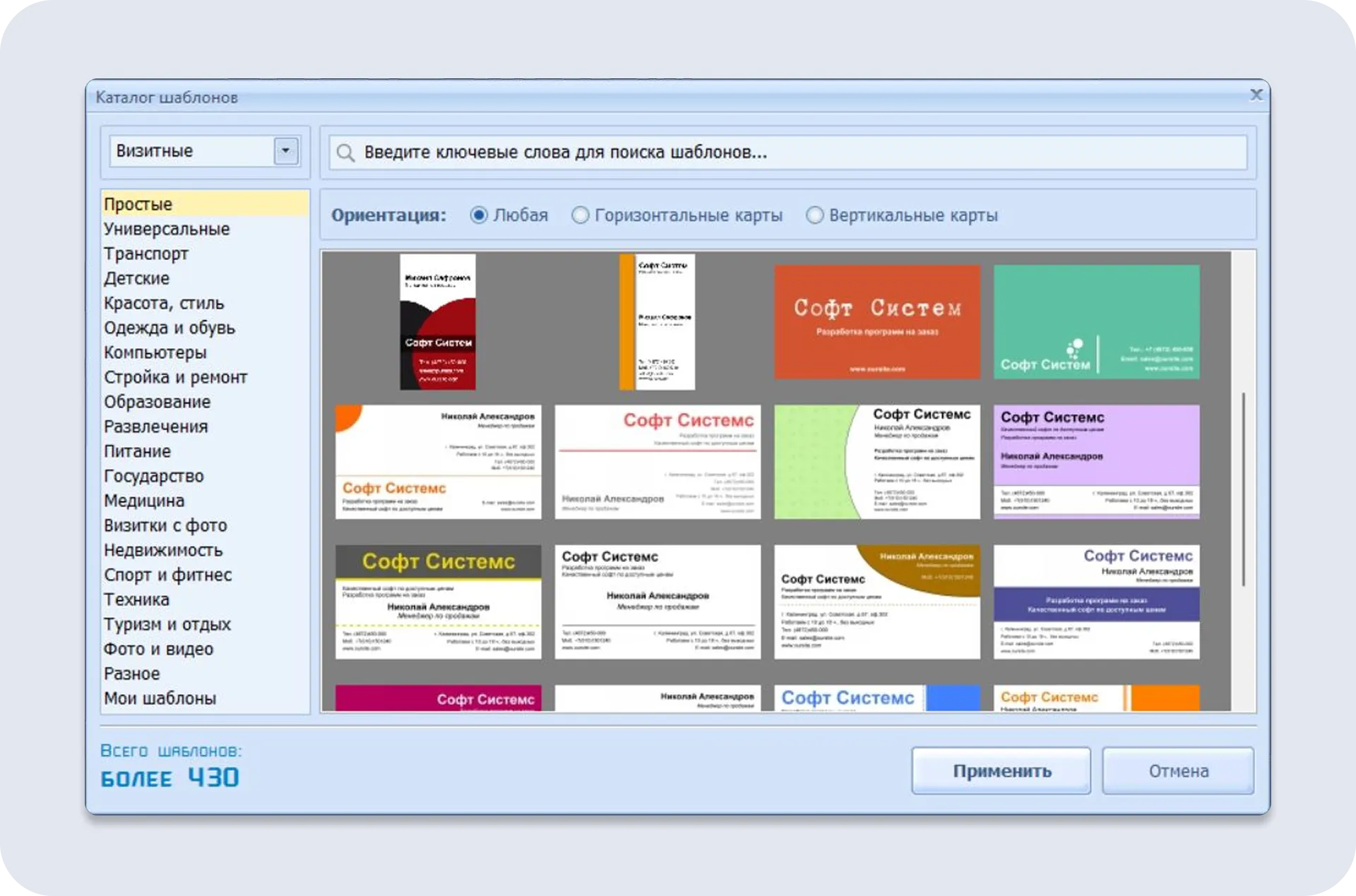Select the vertical orange stripe card template
This screenshot has width=1356, height=896.
click(657, 322)
